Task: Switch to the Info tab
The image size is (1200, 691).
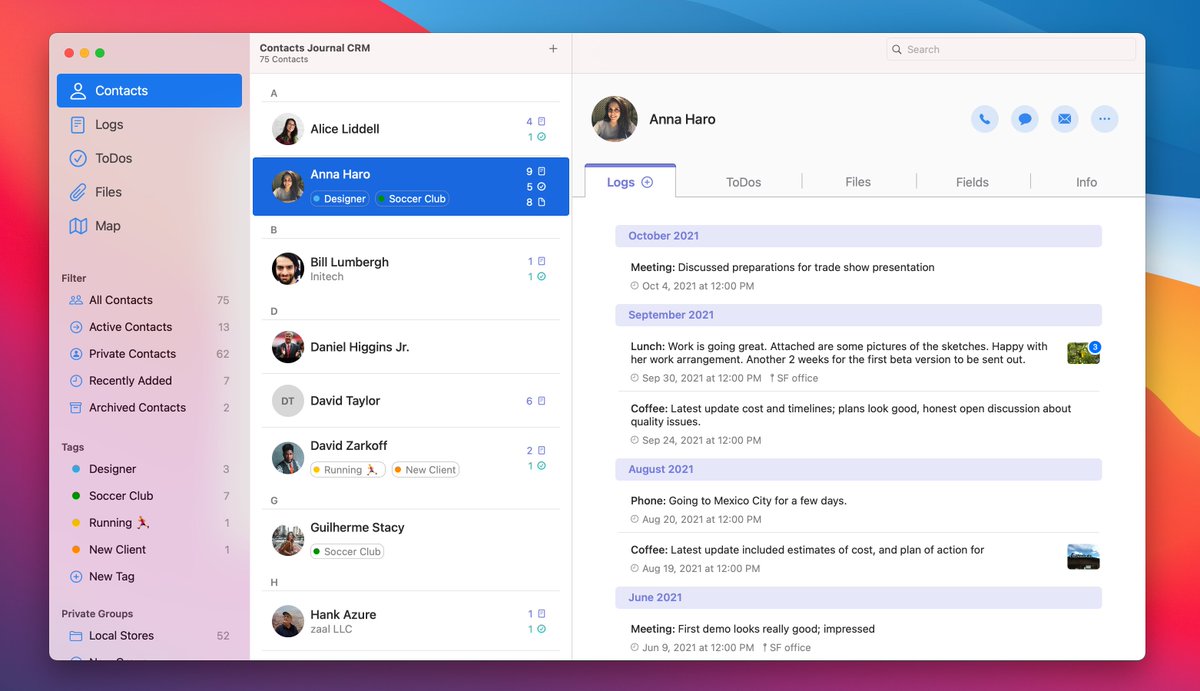Action: click(x=1087, y=182)
